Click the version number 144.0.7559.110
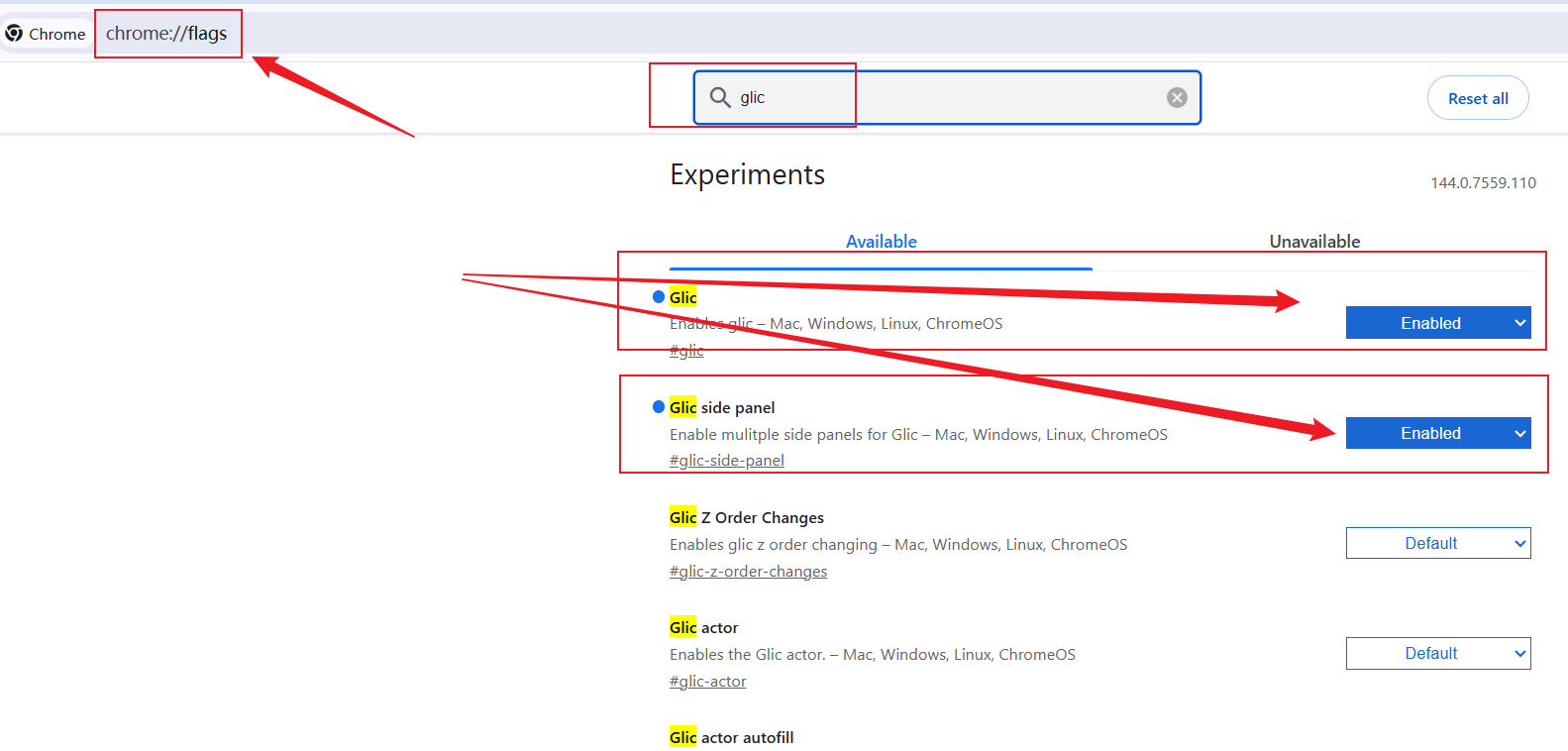Viewport: 1568px width, 751px height. coord(1483,183)
